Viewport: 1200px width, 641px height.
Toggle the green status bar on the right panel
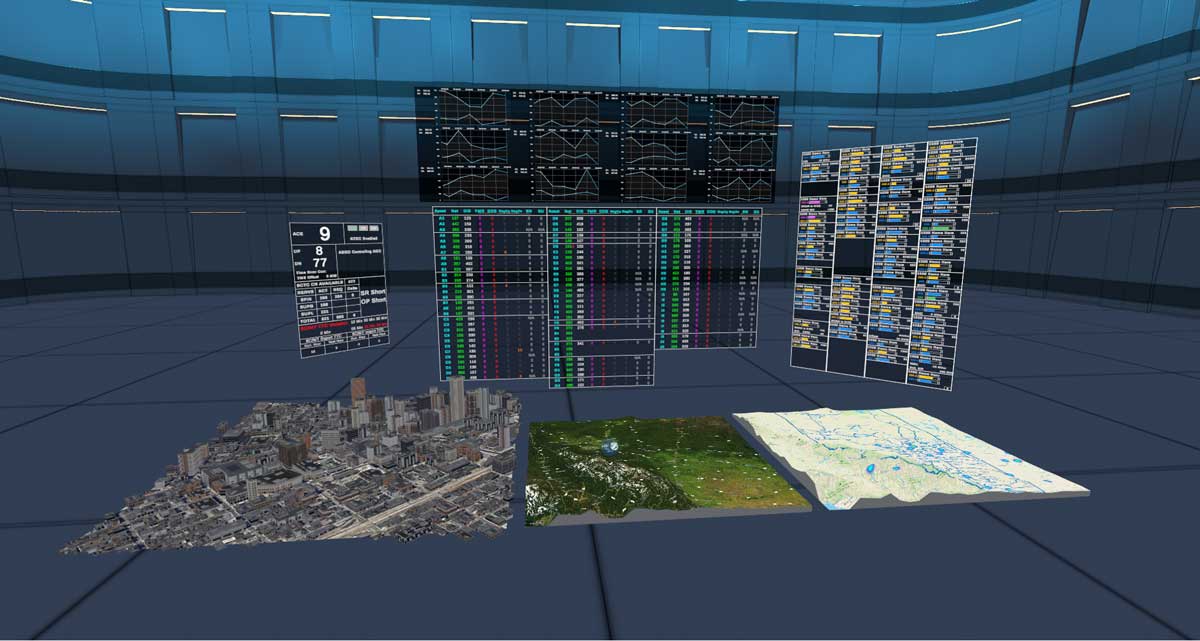pyautogui.click(x=936, y=227)
